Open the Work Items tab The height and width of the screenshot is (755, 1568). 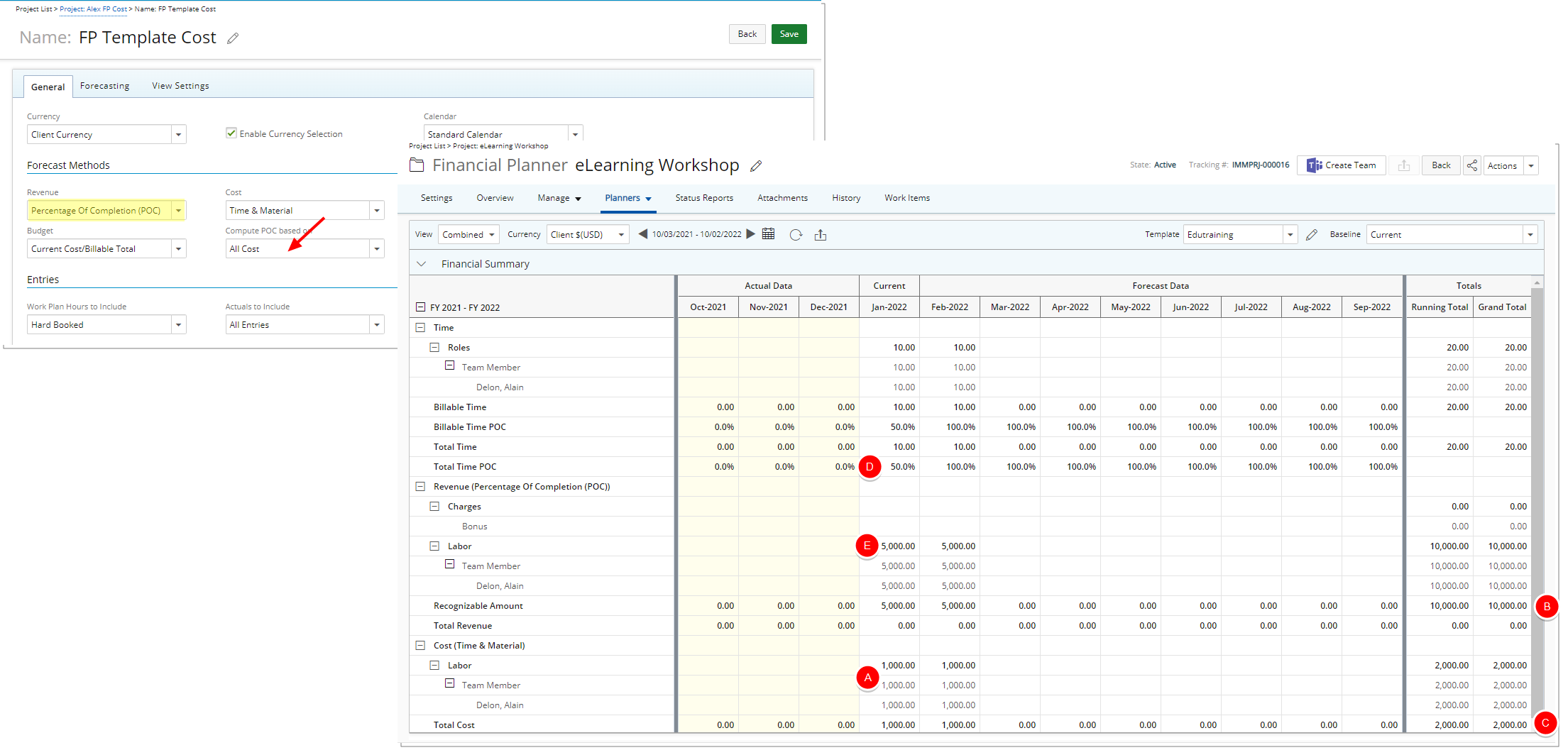click(x=907, y=198)
